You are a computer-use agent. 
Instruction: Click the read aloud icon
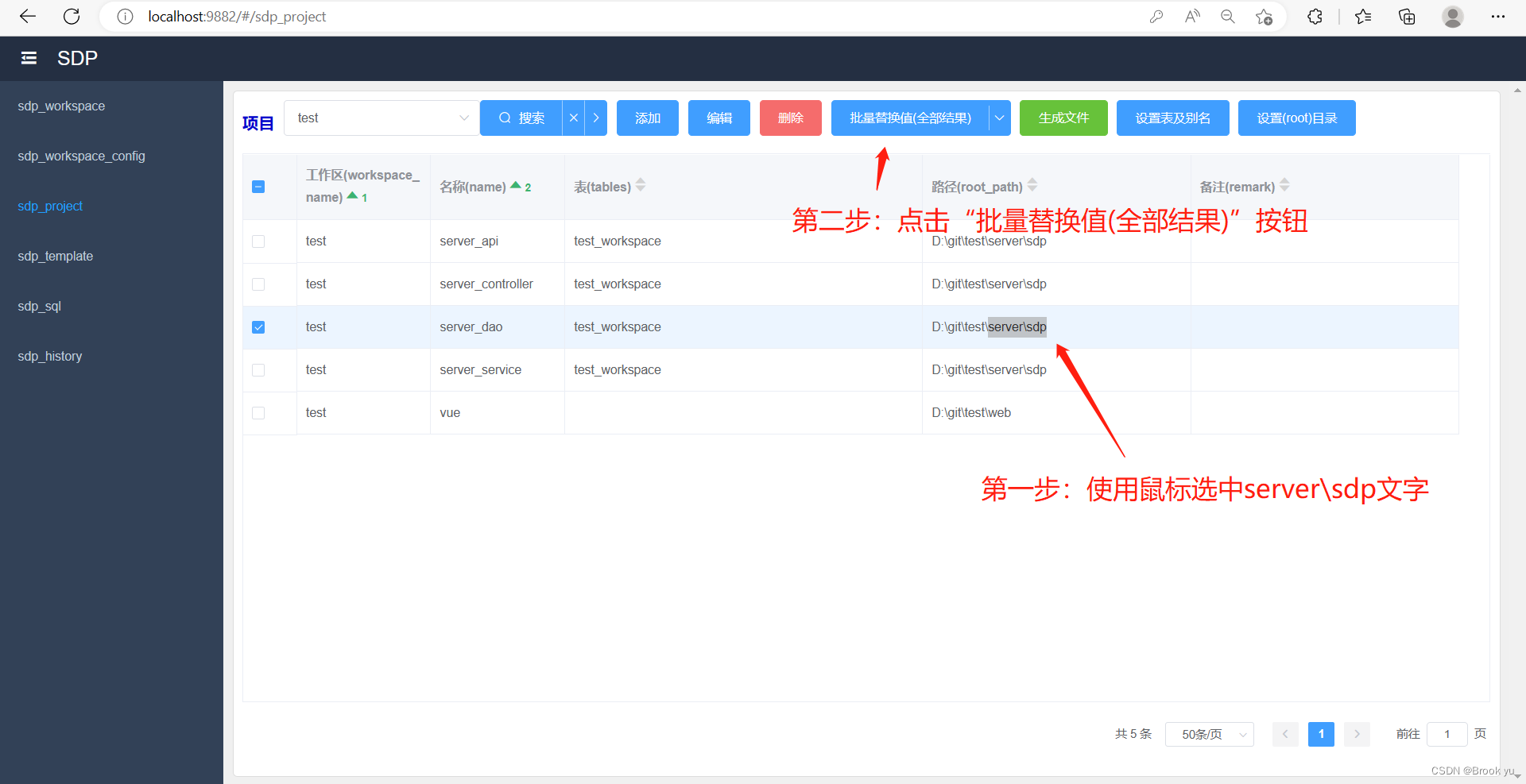point(1192,17)
